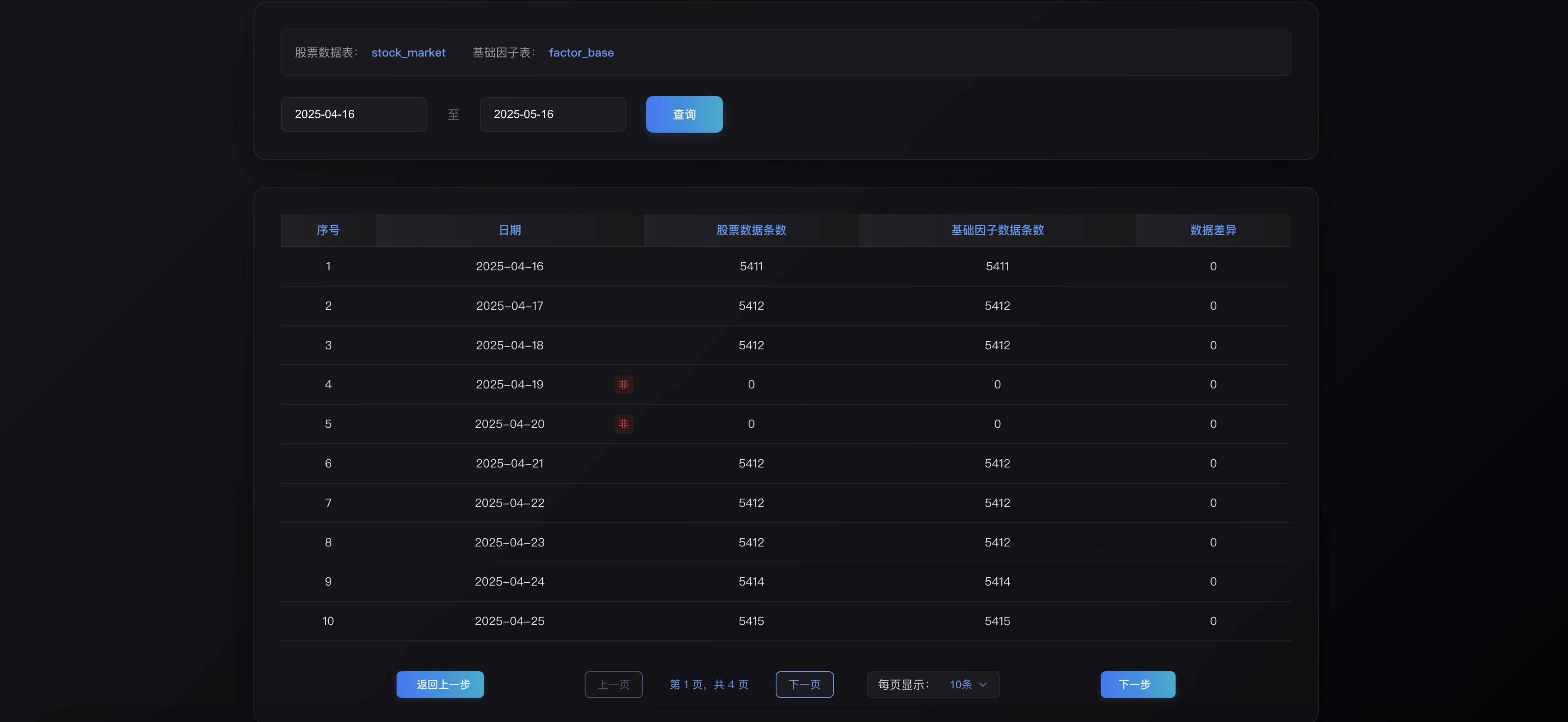
Task: Click the 非 badge on row 2025-04-19
Action: 623,384
